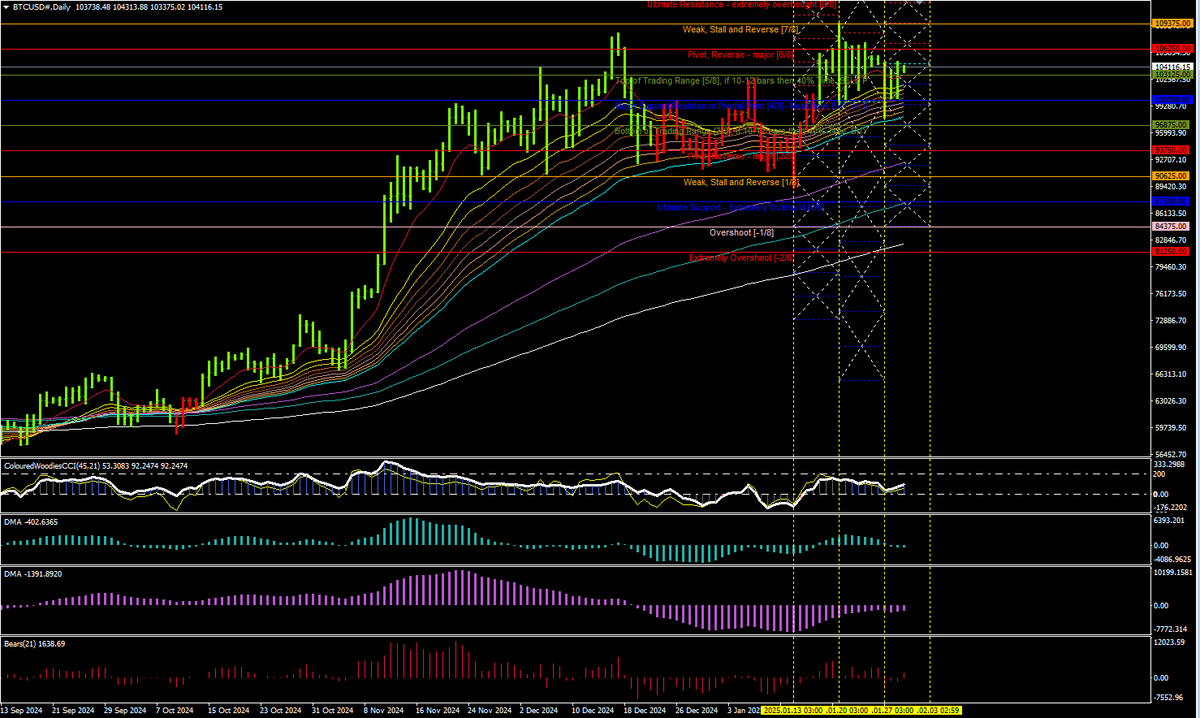Select the 'Weak, Stall and Reverse [1/8]' label

pos(740,182)
